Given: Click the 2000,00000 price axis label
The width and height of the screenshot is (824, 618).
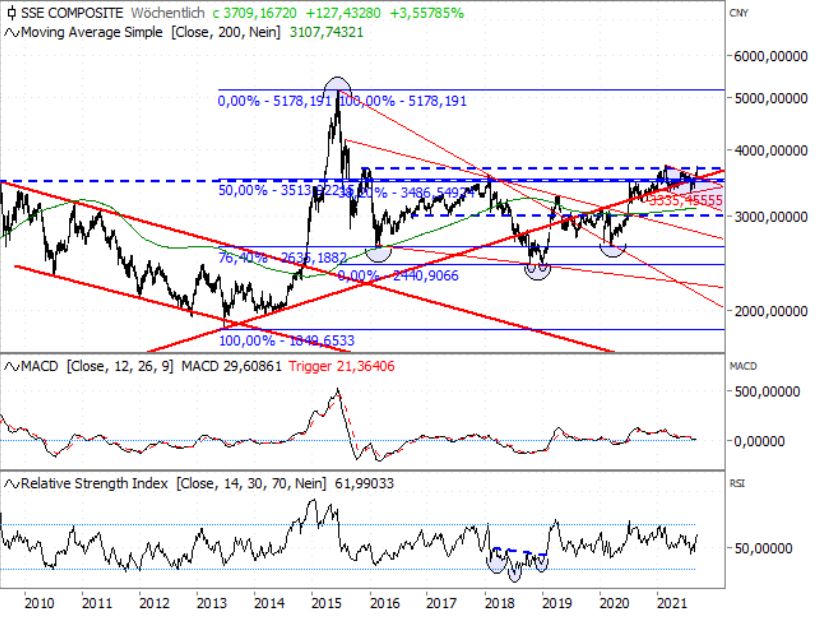Looking at the screenshot, I should 770,311.
